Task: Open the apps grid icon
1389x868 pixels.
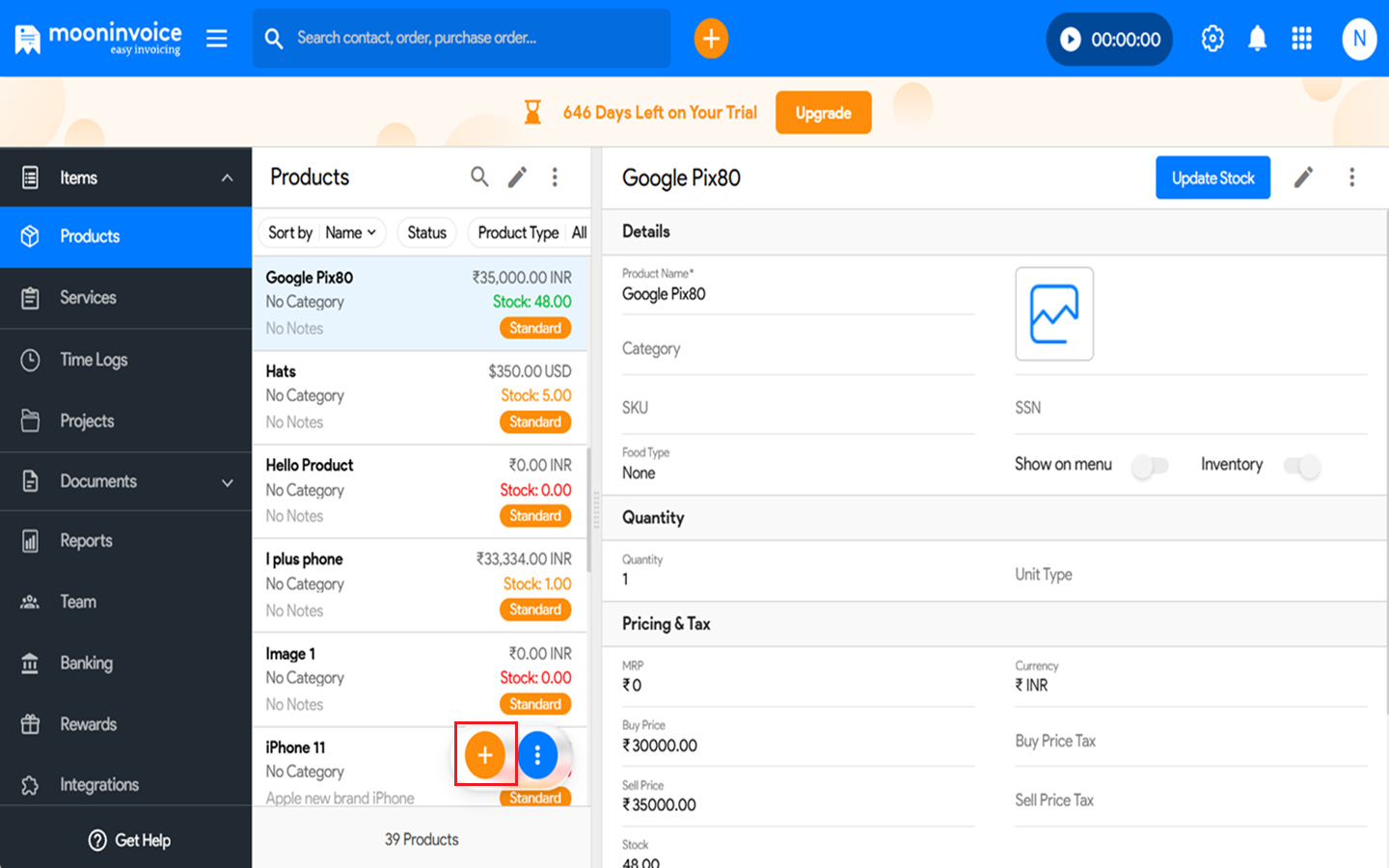Action: (x=1302, y=39)
